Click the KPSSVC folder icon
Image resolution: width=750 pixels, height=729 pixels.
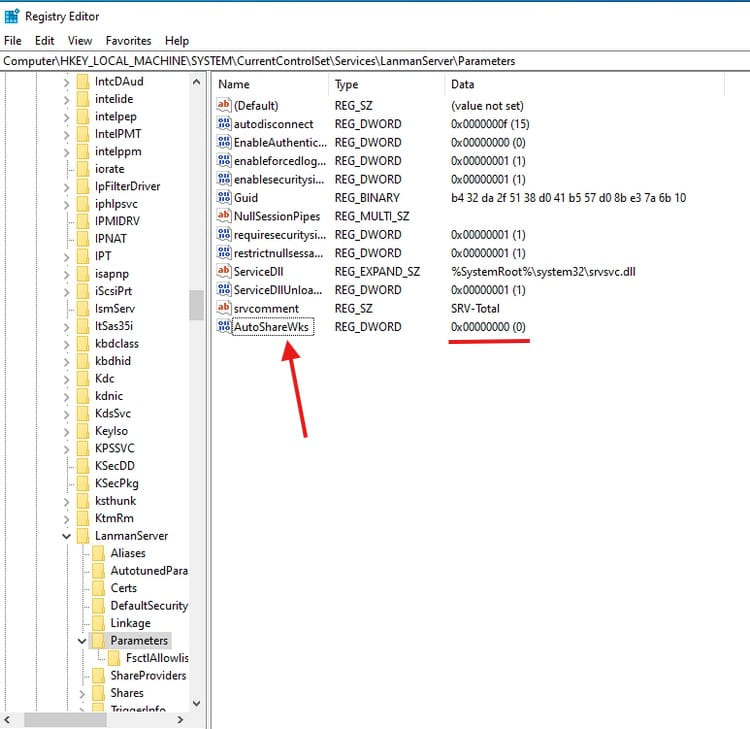(83, 448)
